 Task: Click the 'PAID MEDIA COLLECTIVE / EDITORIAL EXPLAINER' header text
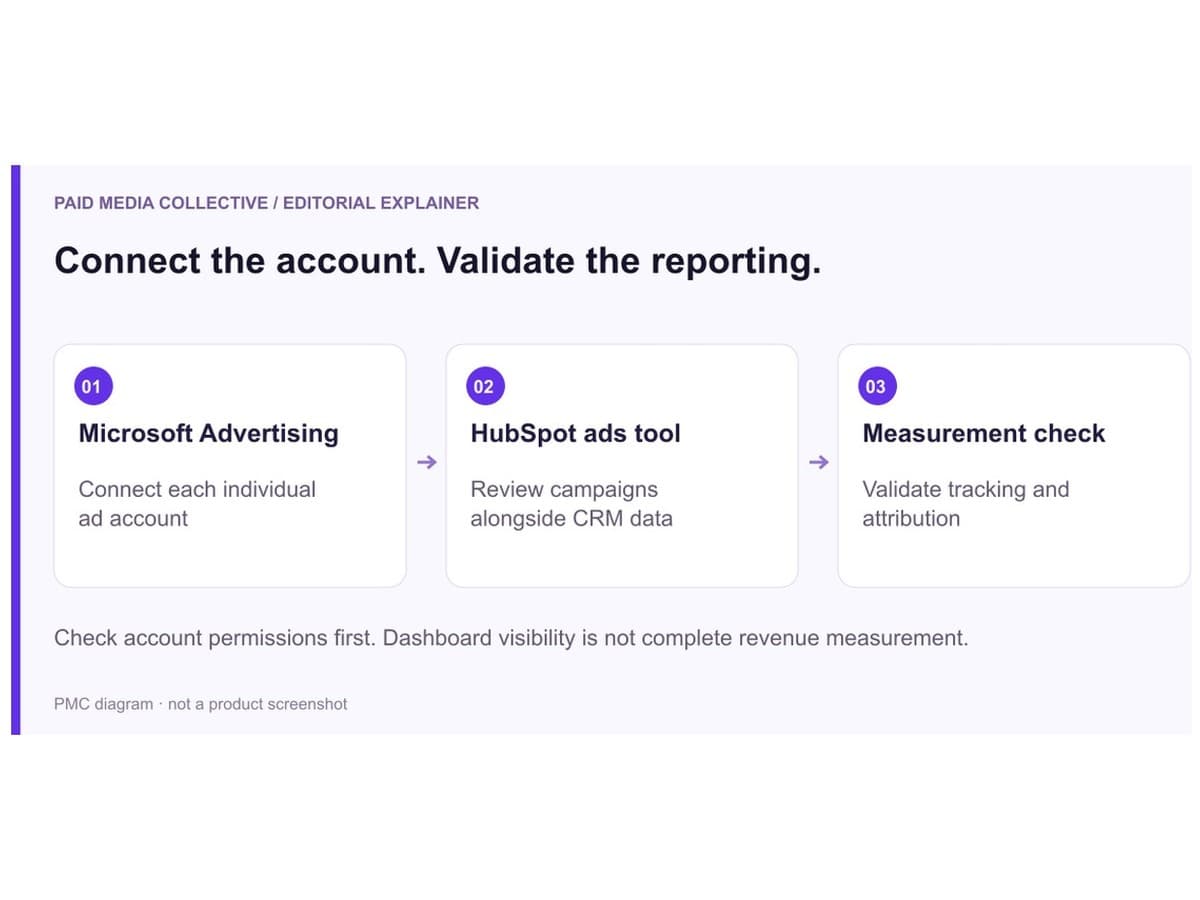(266, 203)
